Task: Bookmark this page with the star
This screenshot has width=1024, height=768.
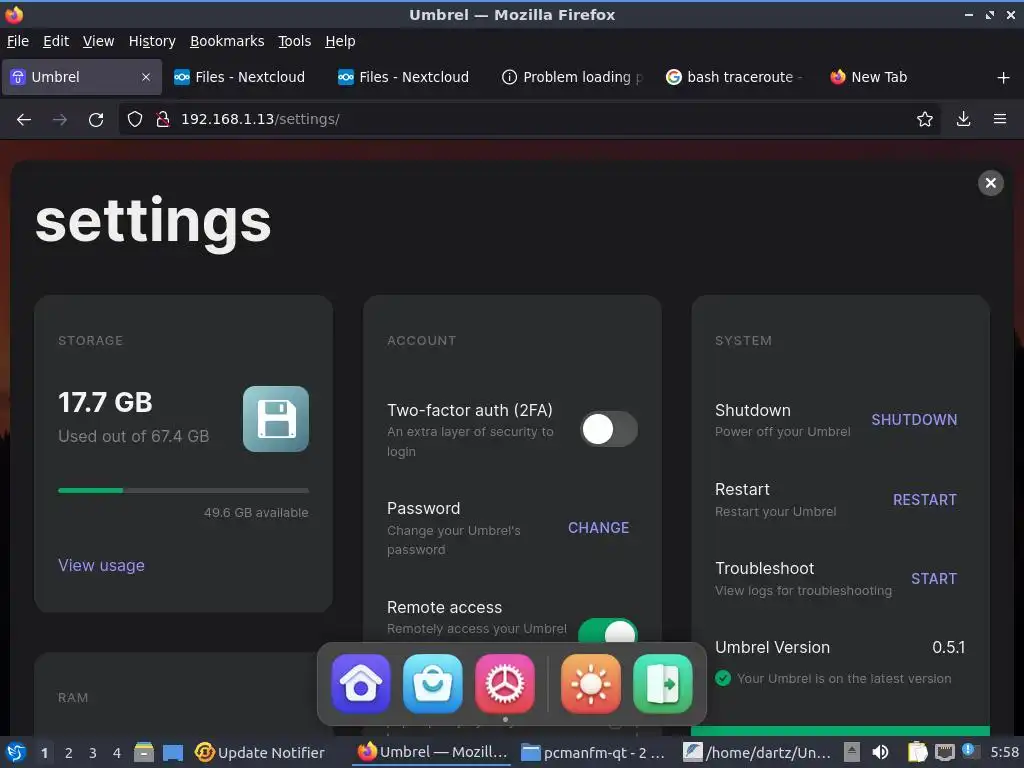Action: (x=924, y=119)
